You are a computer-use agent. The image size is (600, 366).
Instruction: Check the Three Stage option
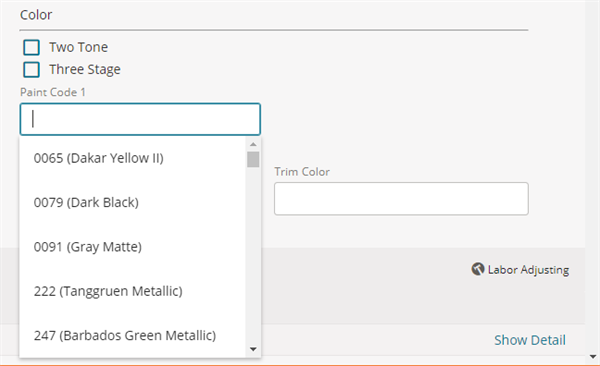(x=31, y=70)
